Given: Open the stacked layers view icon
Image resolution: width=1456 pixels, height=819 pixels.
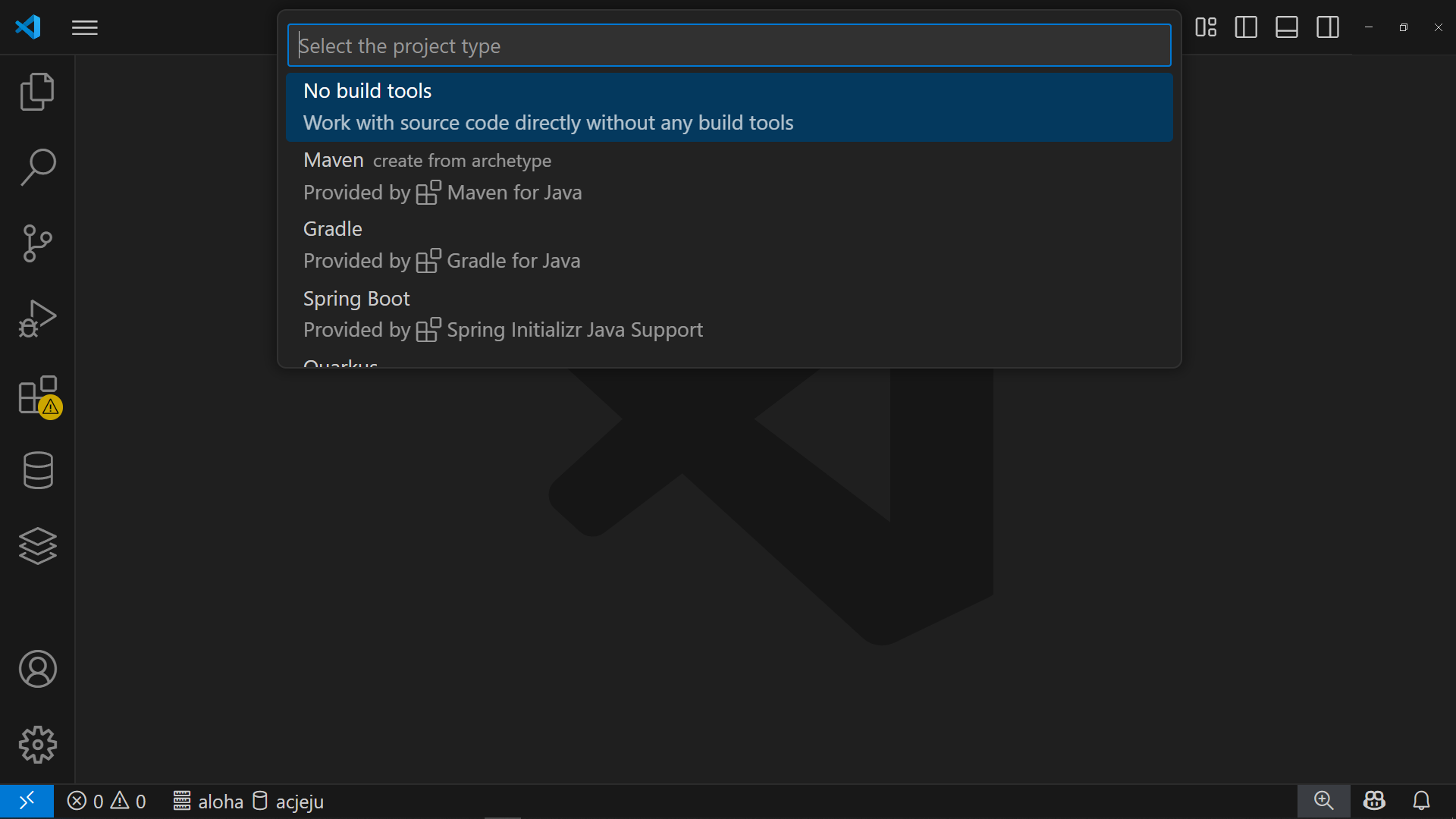Looking at the screenshot, I should (37, 546).
